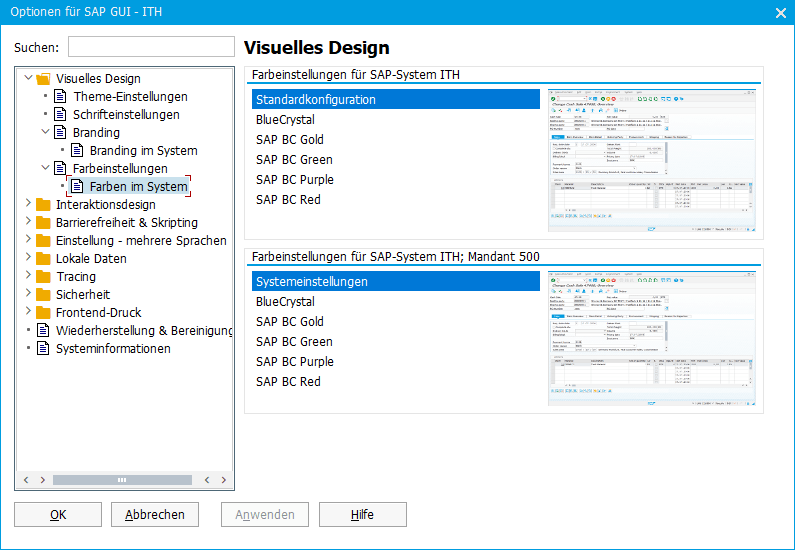The width and height of the screenshot is (795, 550).
Task: Expand the Sicherheit node
Action: tap(28, 294)
